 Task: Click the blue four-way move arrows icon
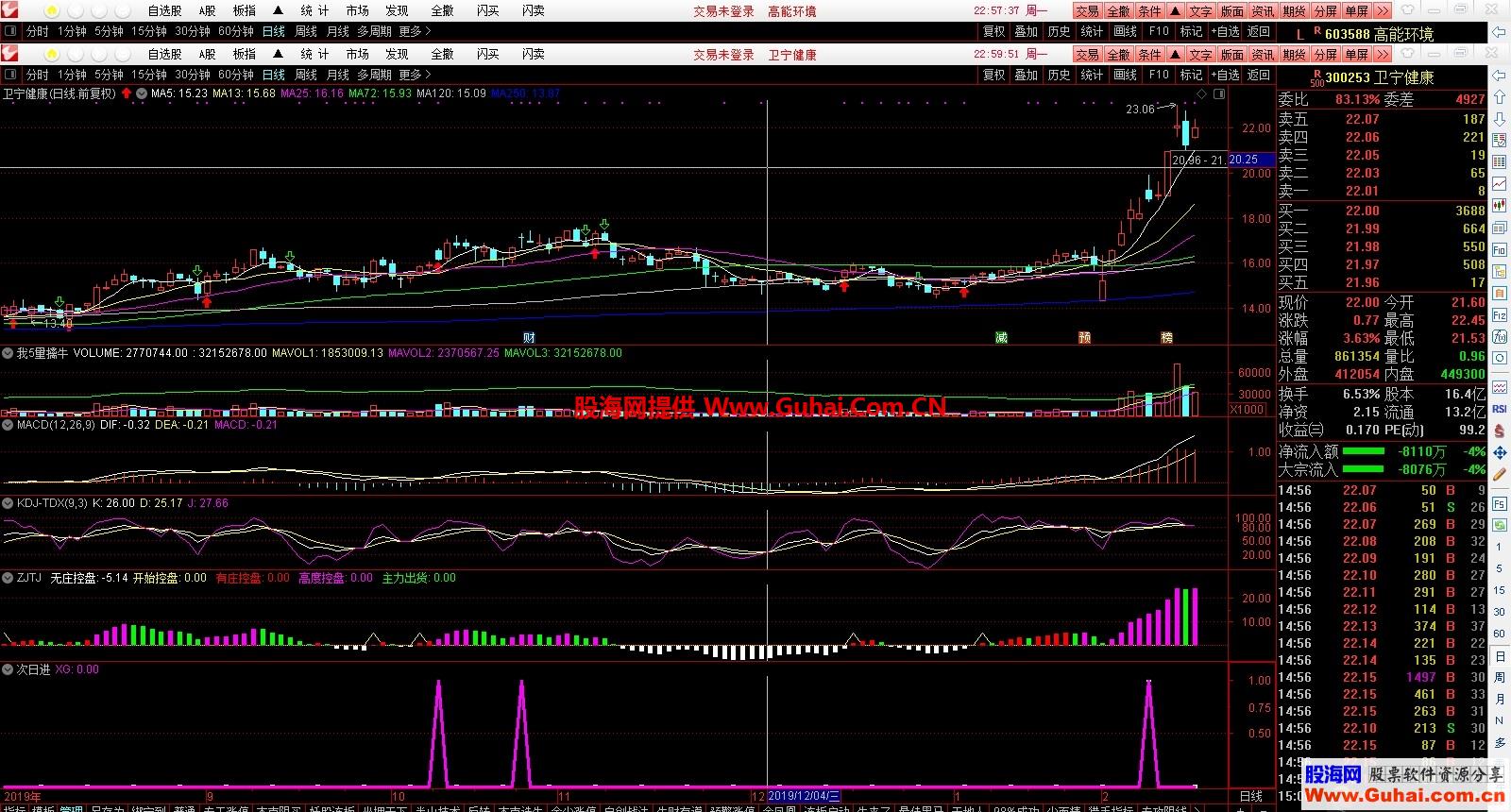[1498, 452]
